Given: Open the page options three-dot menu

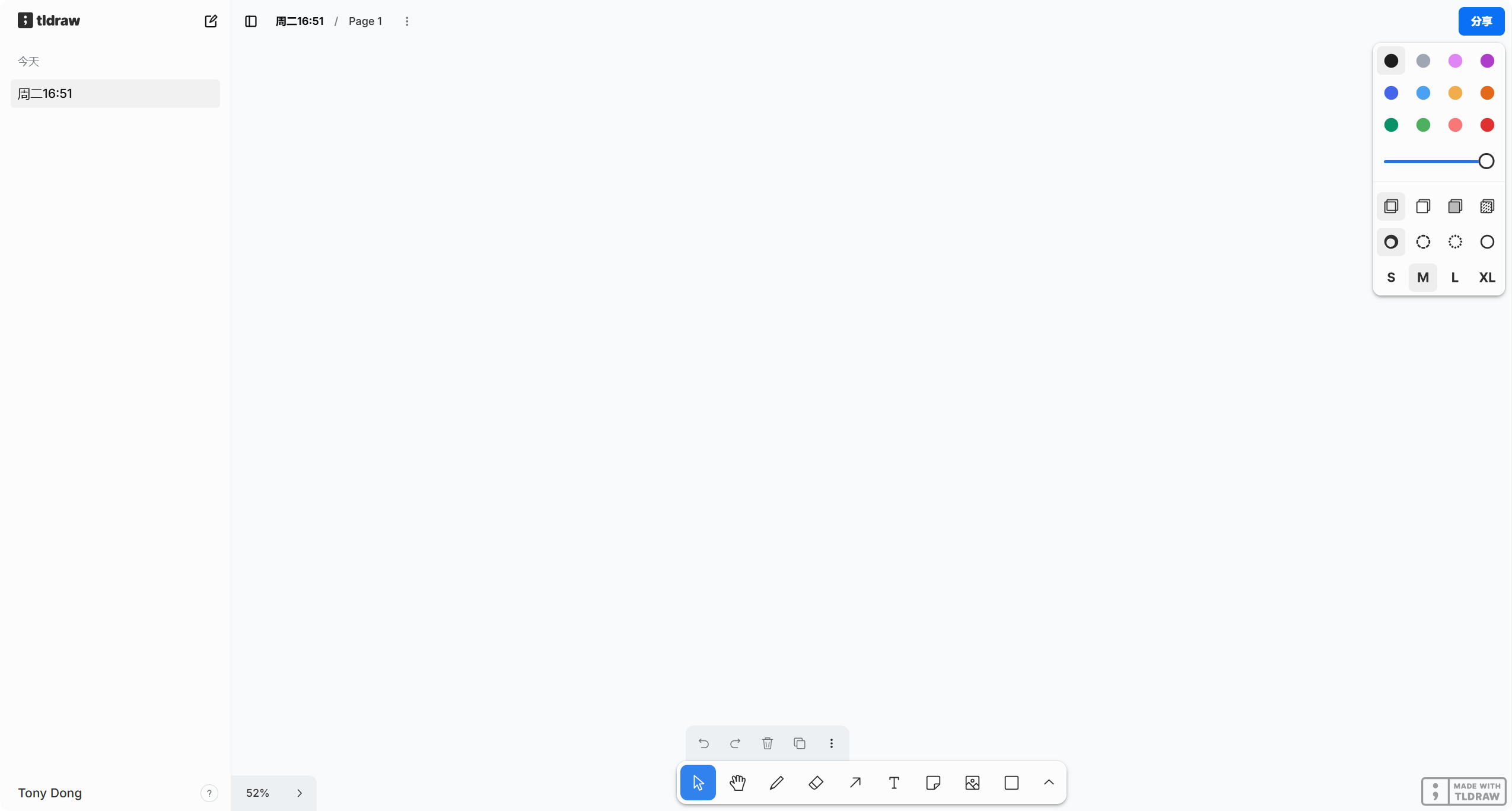Looking at the screenshot, I should point(407,21).
